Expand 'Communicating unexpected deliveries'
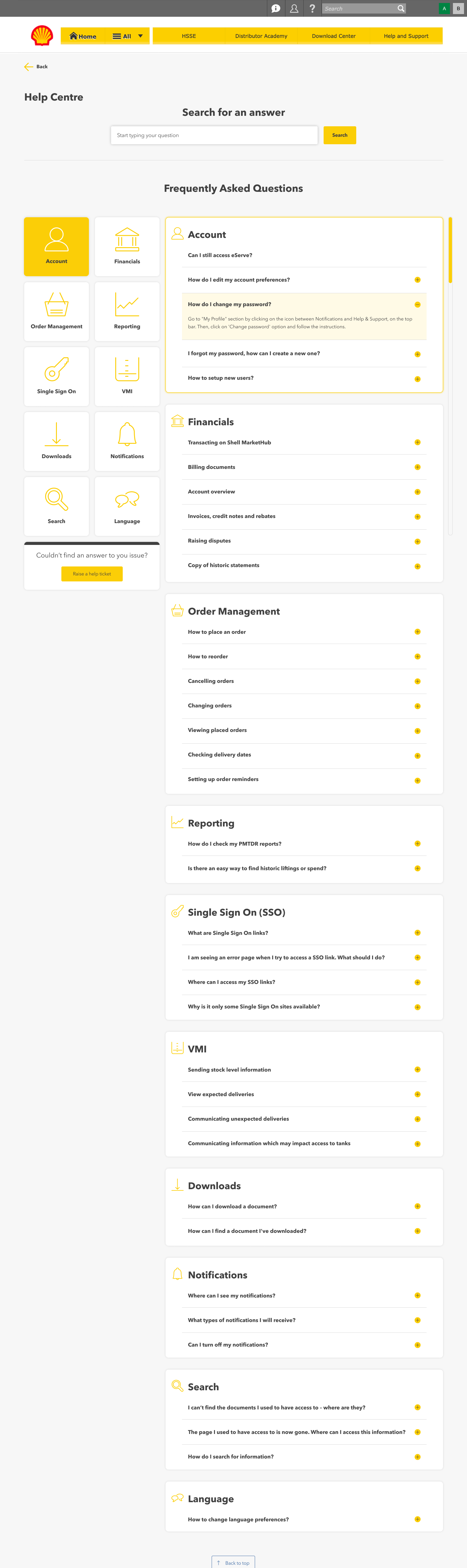Image resolution: width=467 pixels, height=1568 pixels. point(417,1119)
